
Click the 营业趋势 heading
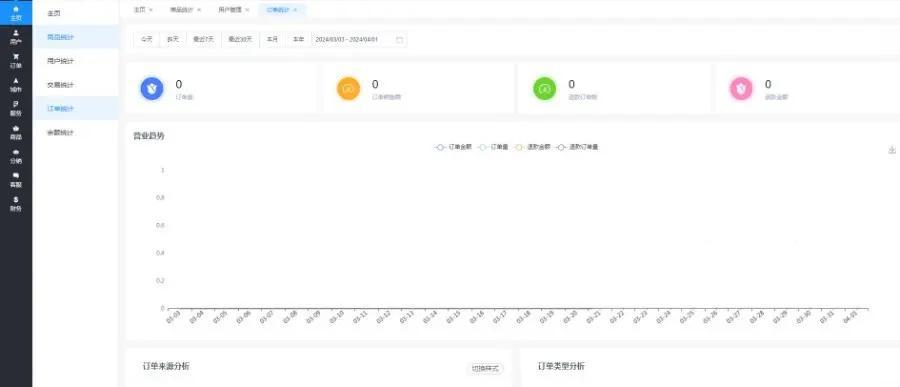tap(149, 136)
